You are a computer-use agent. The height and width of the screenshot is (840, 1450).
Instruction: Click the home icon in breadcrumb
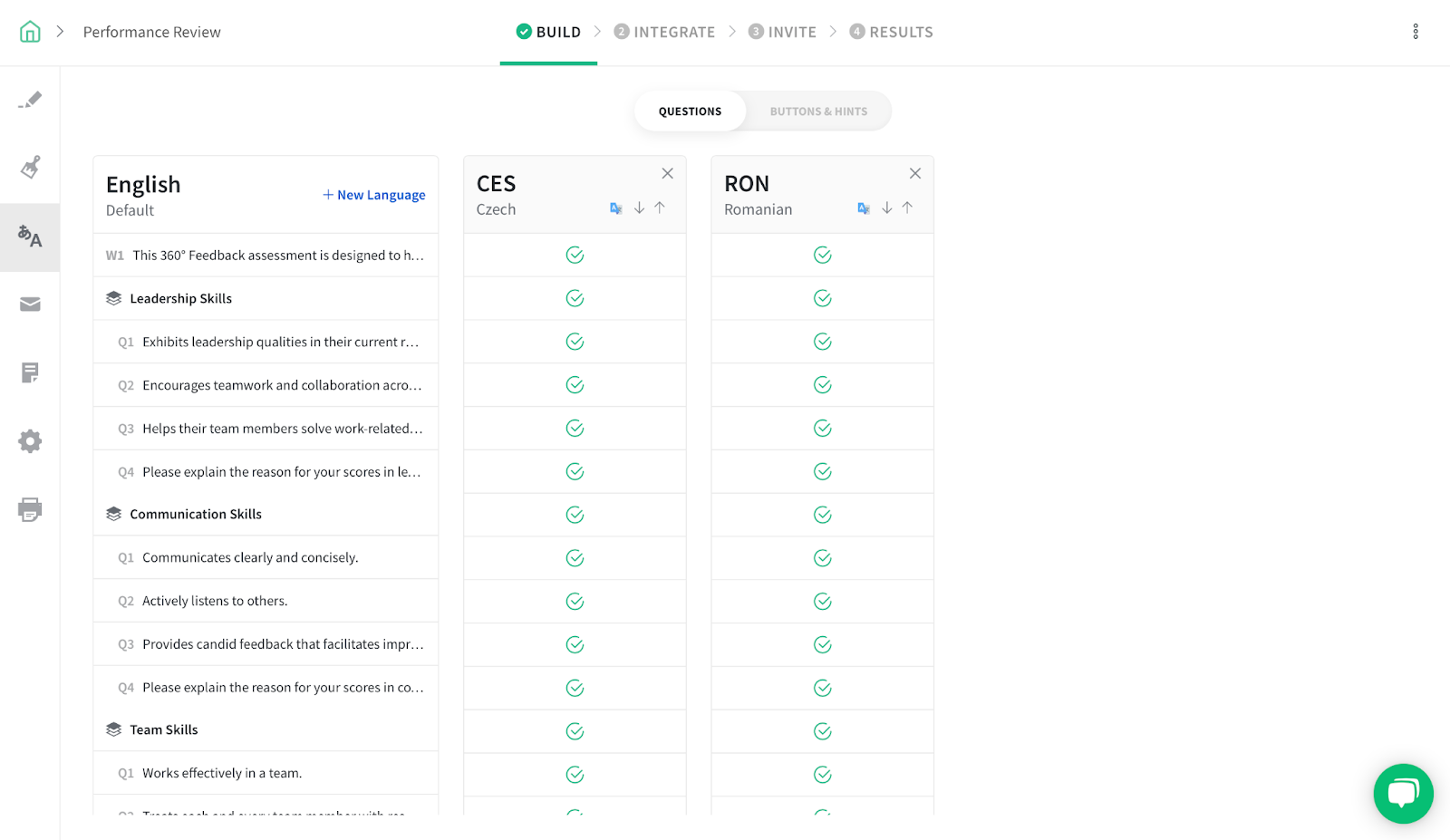coord(30,32)
